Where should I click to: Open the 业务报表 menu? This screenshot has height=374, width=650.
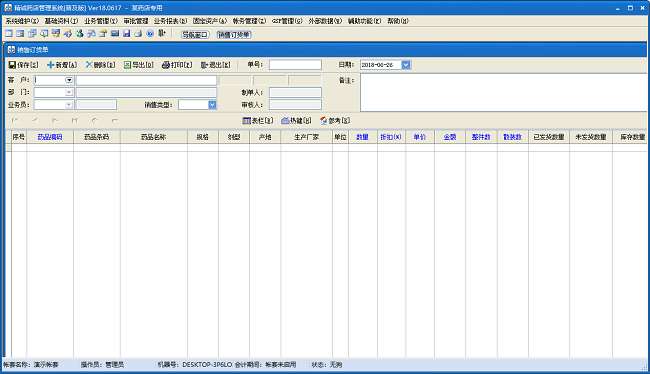(170, 21)
